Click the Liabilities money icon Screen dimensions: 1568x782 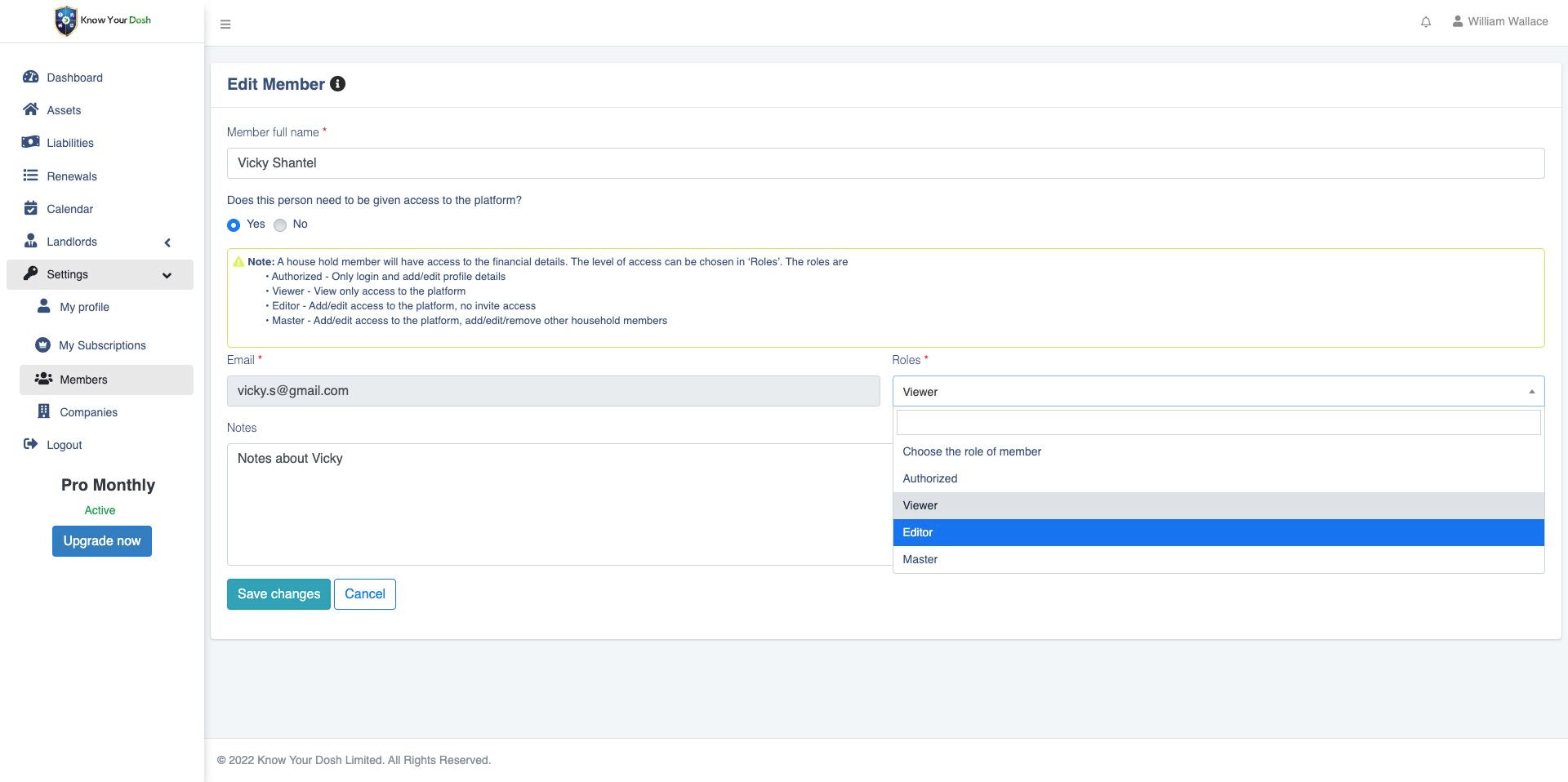coord(31,142)
